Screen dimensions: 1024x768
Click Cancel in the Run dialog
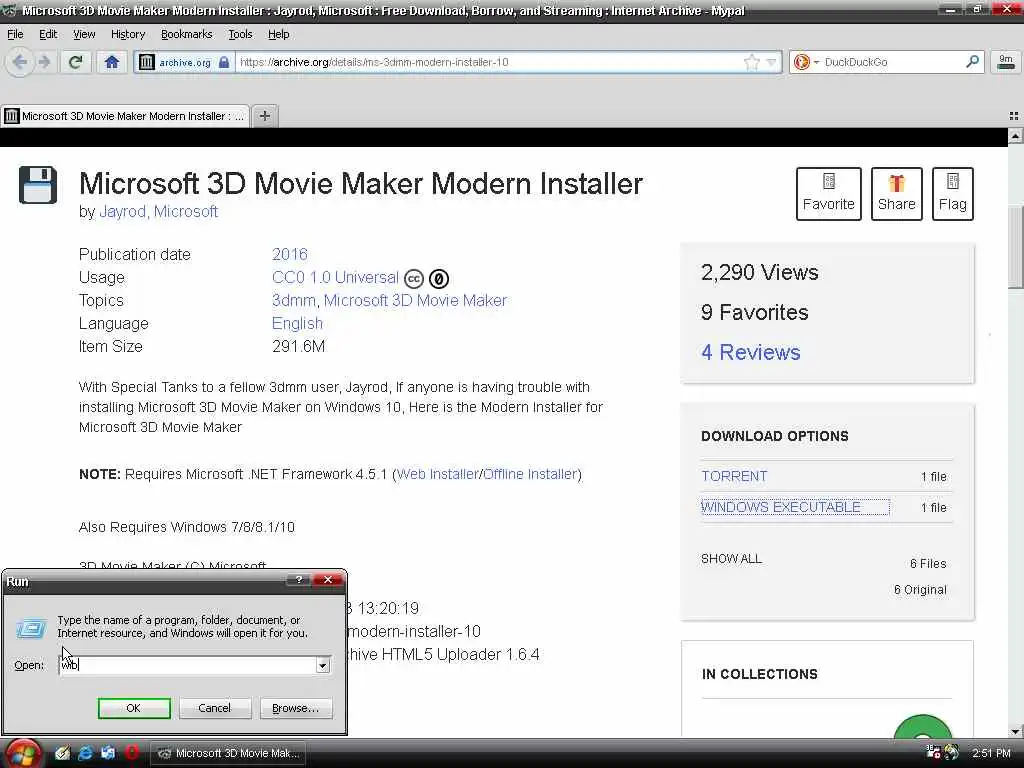point(214,708)
